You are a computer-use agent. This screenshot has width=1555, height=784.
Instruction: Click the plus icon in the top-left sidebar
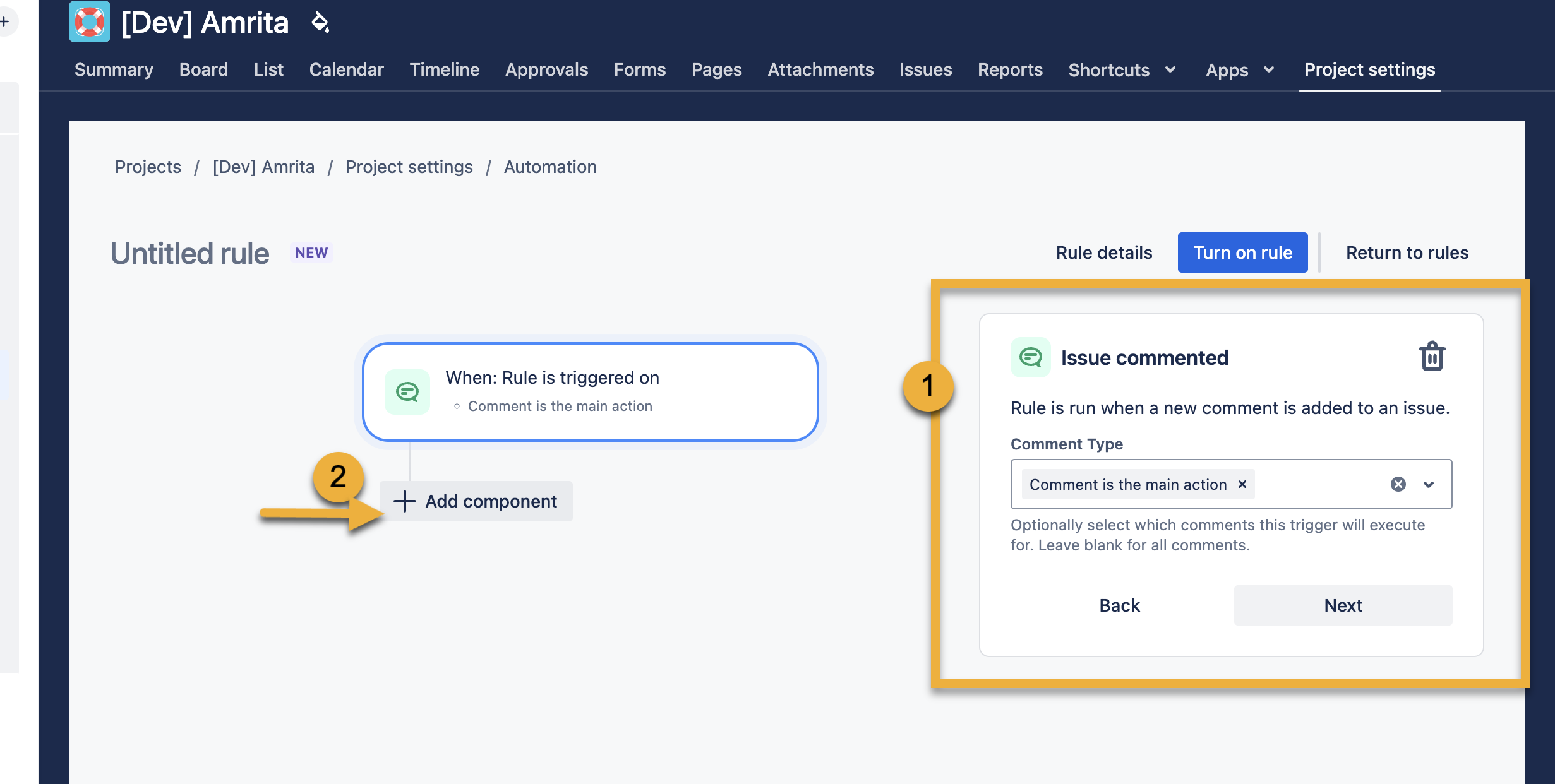click(x=5, y=23)
